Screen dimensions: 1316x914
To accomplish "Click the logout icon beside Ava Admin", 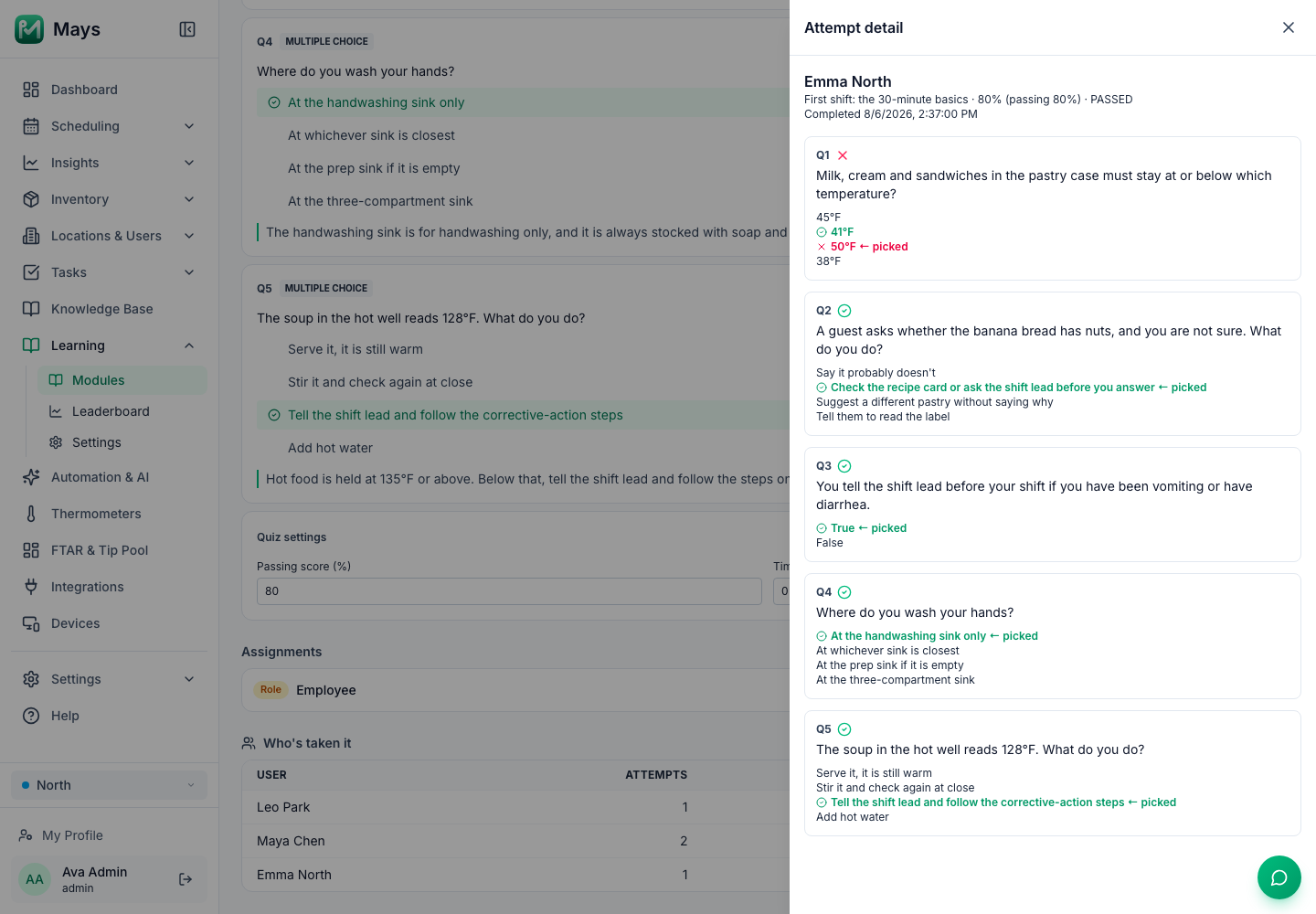I will [186, 879].
